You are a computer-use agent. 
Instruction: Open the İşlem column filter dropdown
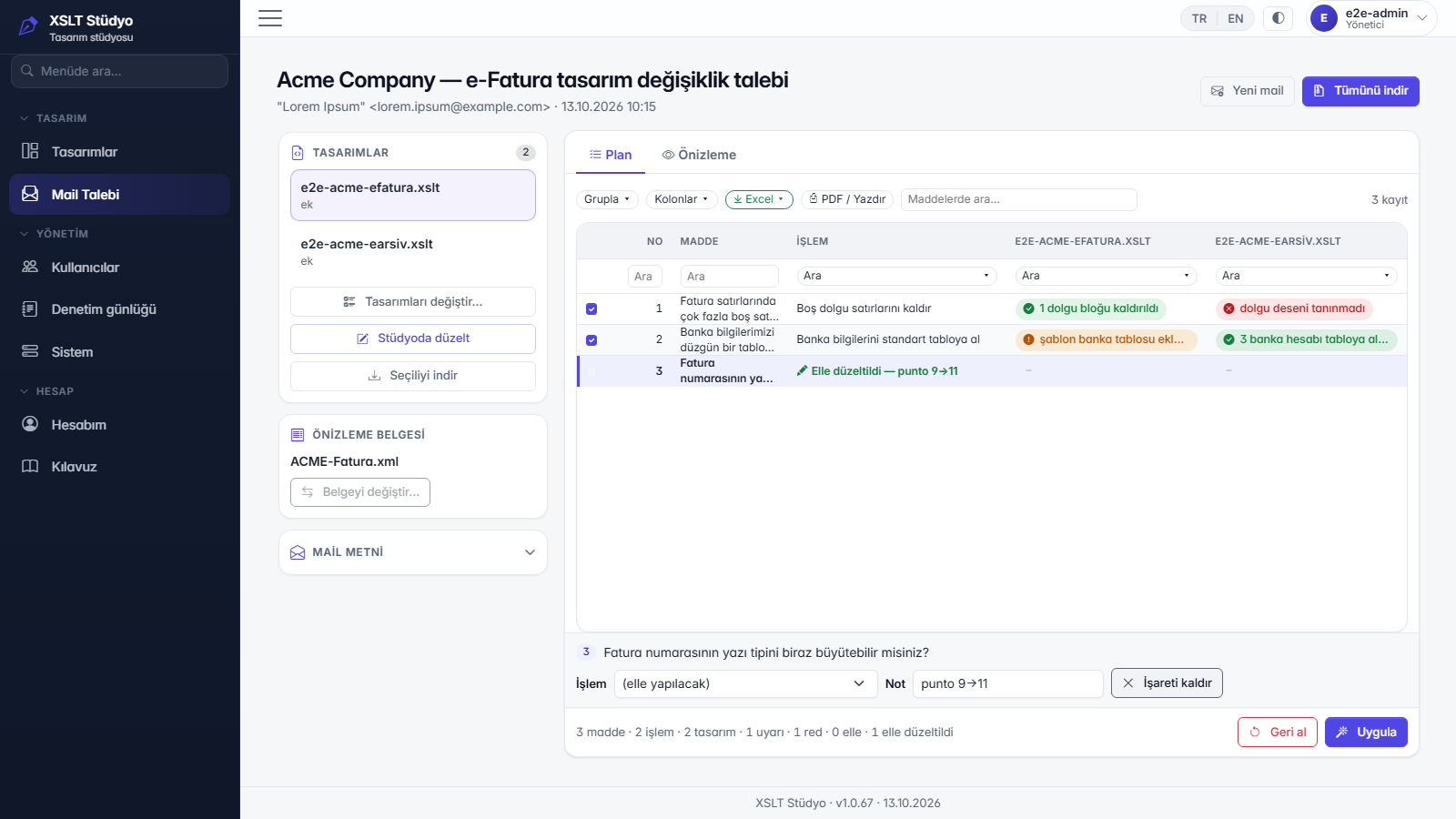point(896,276)
